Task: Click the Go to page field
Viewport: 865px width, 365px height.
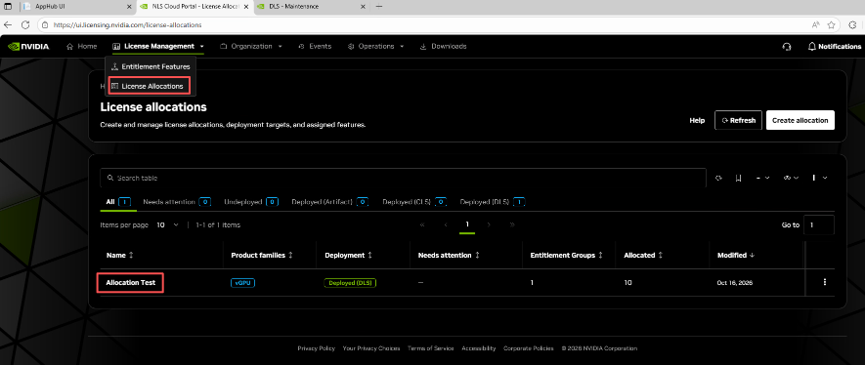Action: click(x=819, y=225)
